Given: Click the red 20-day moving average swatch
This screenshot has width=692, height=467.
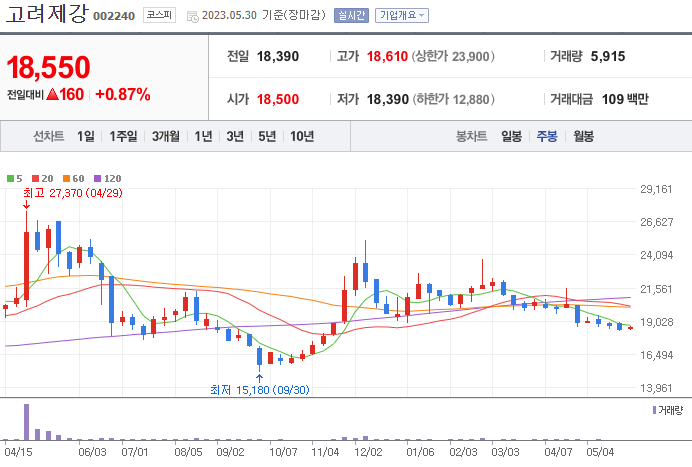Looking at the screenshot, I should [36, 178].
